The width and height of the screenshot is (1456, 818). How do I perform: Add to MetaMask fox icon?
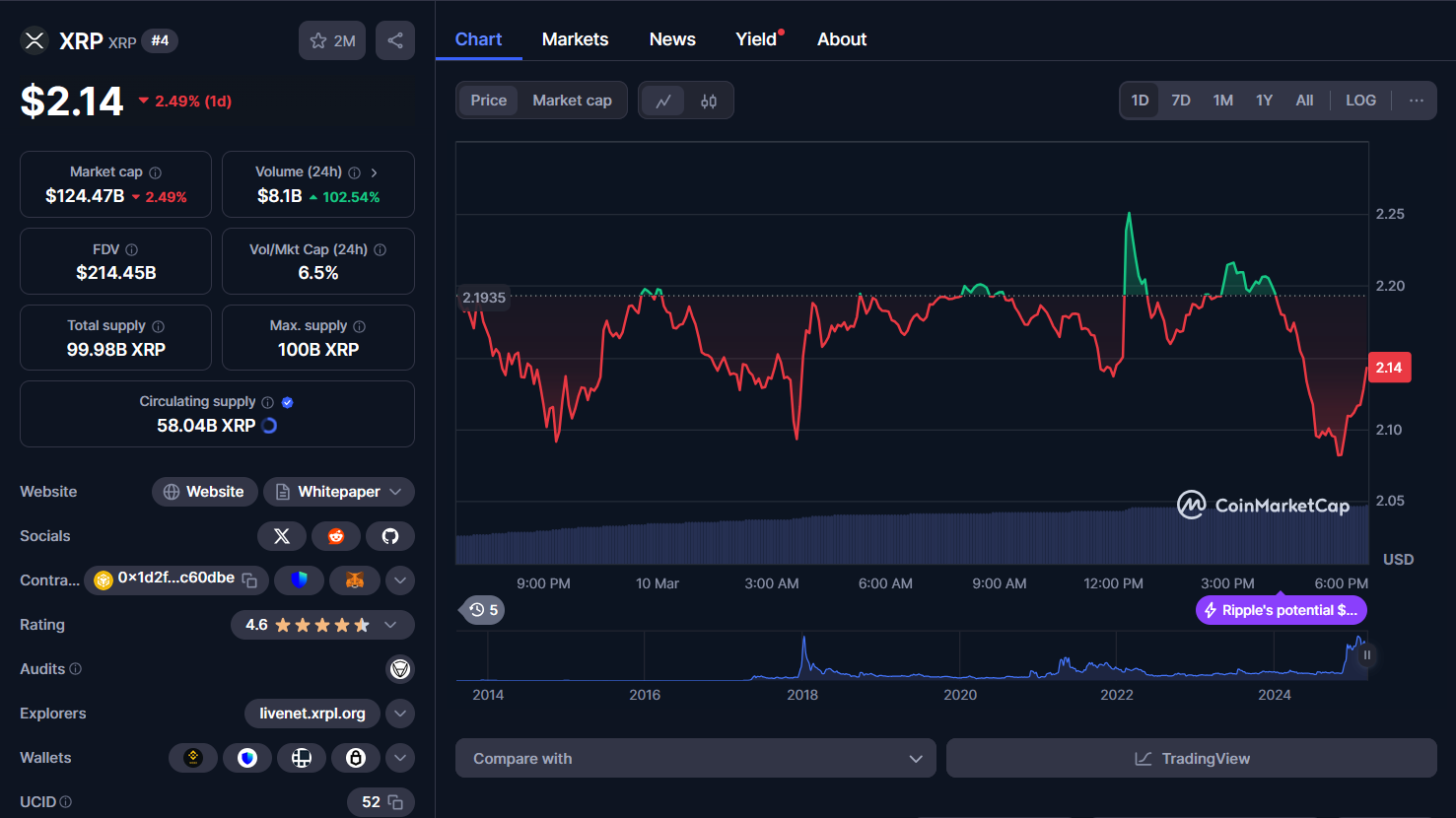click(354, 580)
